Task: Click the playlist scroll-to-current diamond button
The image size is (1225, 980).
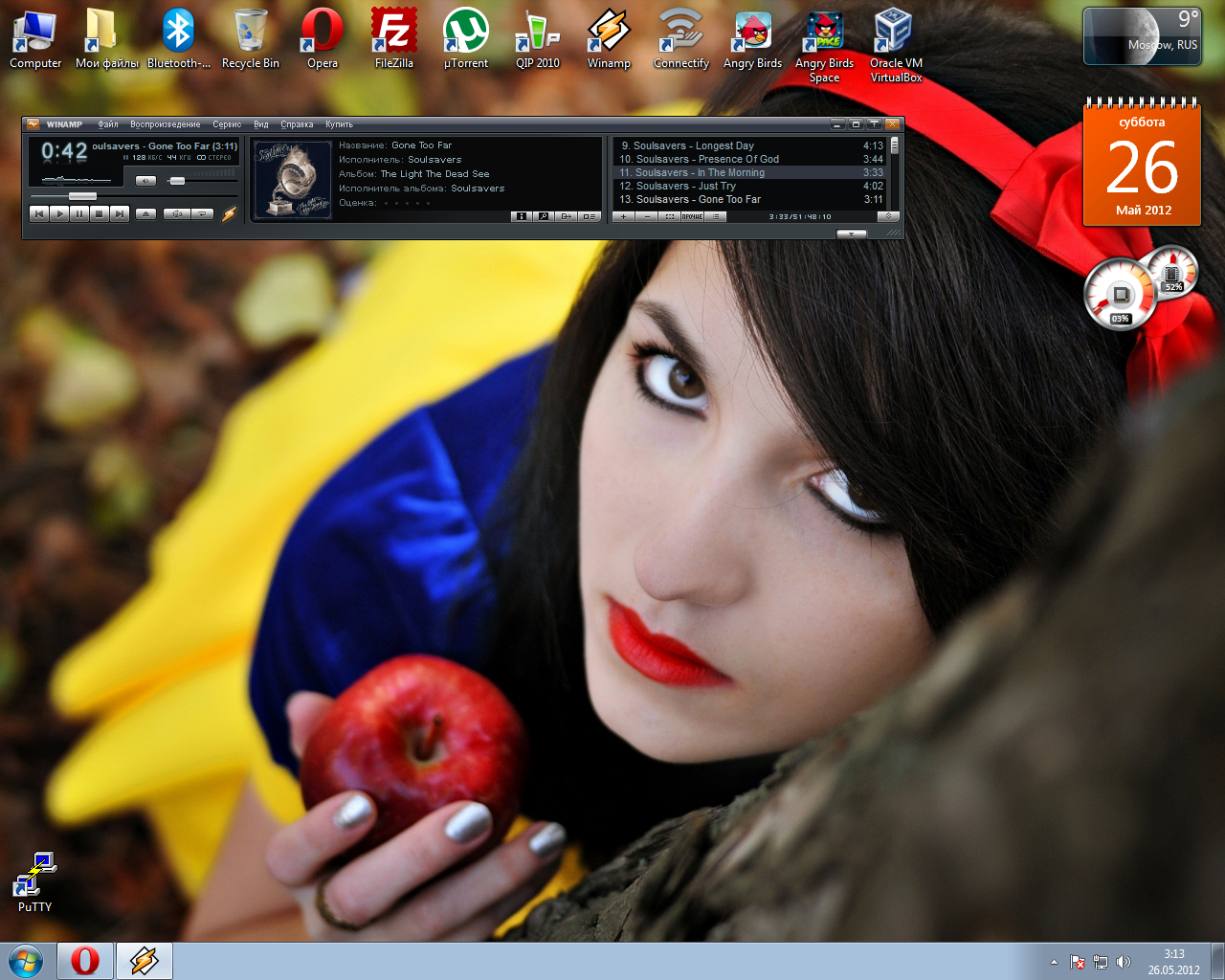Action: (x=888, y=216)
